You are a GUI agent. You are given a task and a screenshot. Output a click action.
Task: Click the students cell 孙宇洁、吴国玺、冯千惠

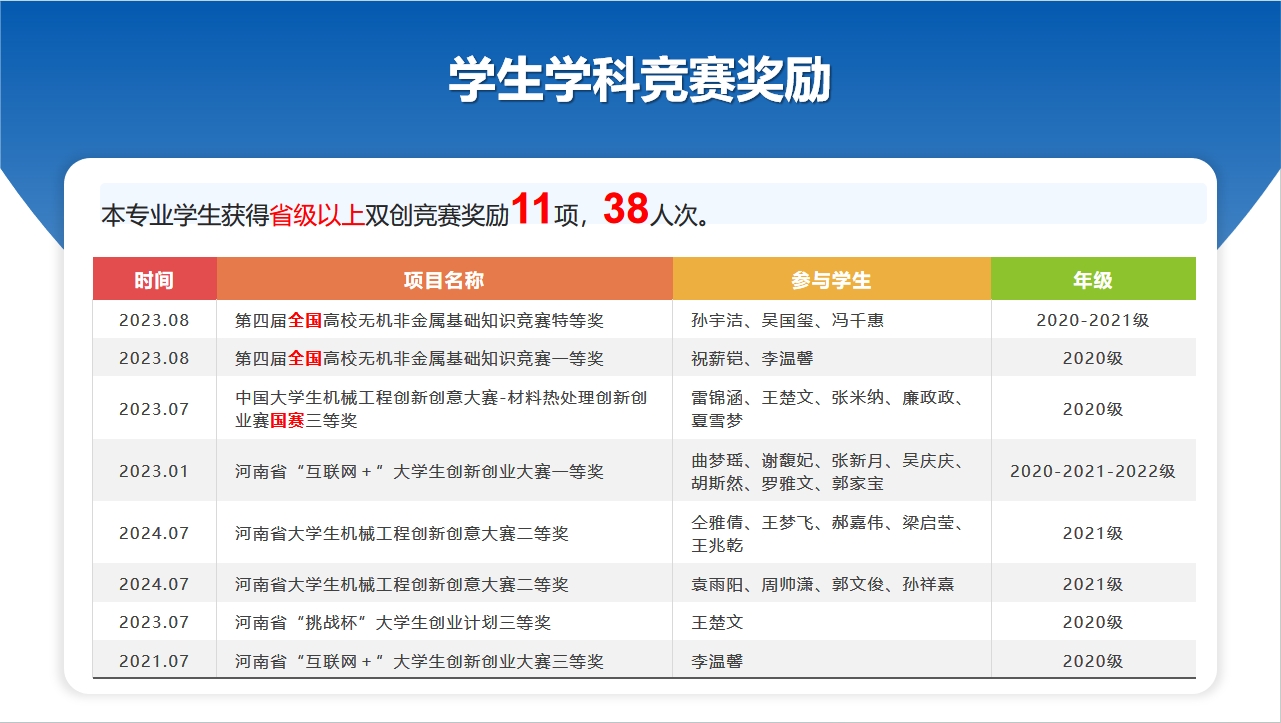[787, 320]
